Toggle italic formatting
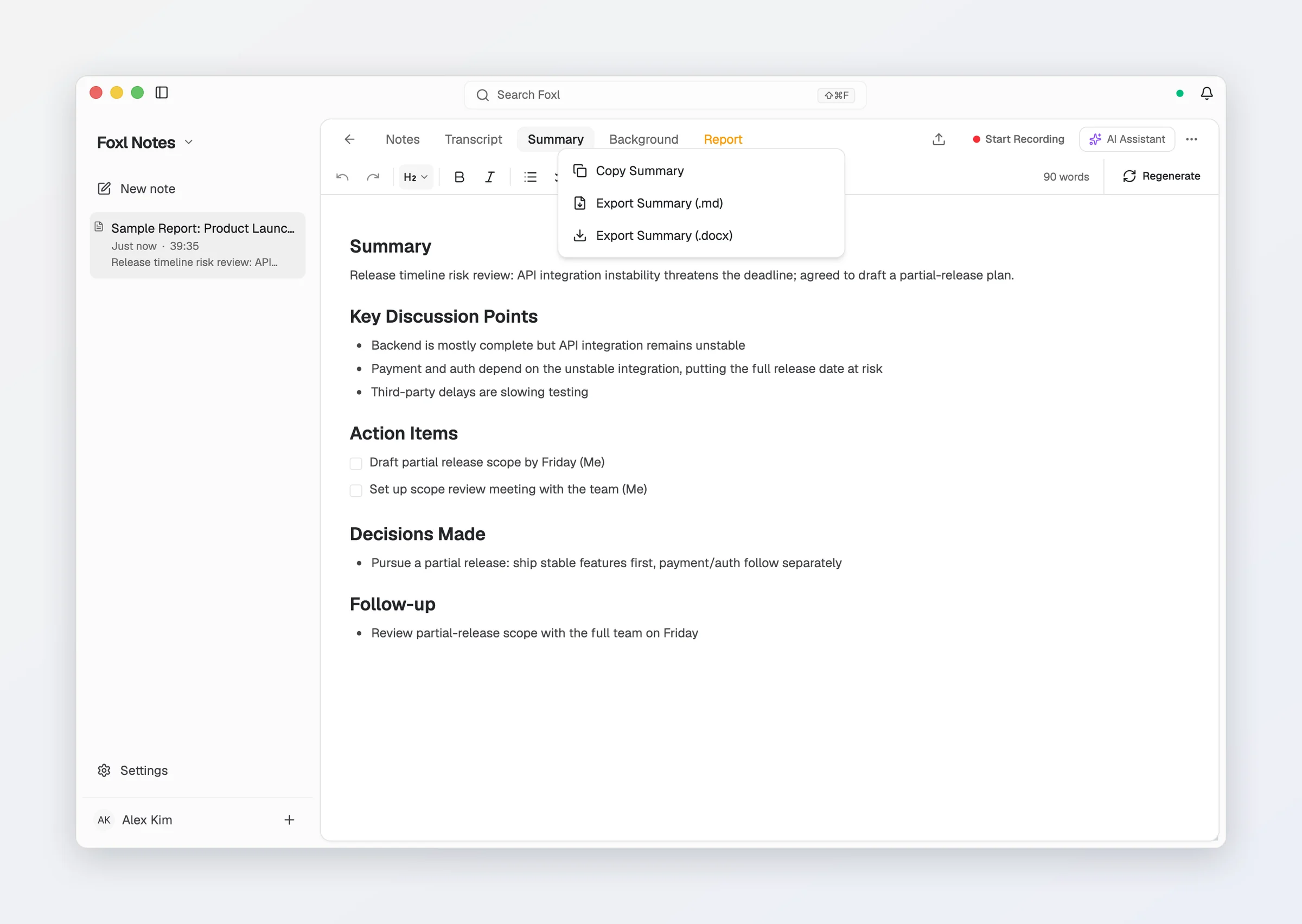This screenshot has width=1302, height=924. tap(489, 177)
